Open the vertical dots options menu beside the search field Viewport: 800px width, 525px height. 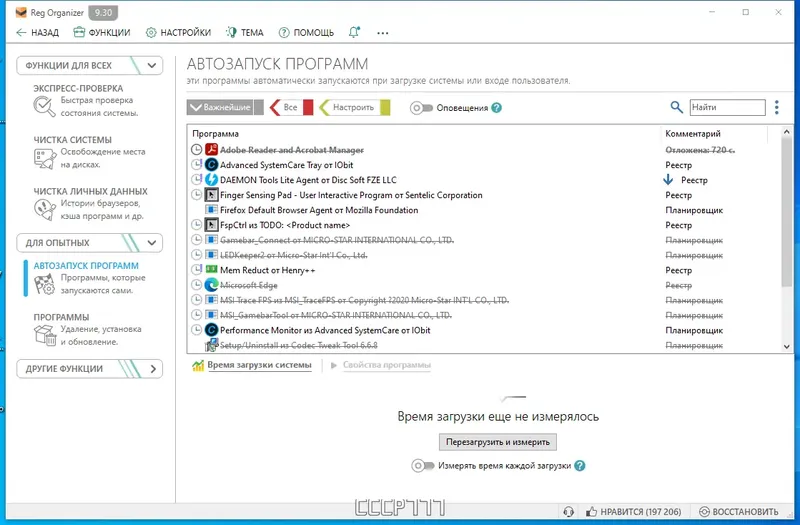coord(777,107)
